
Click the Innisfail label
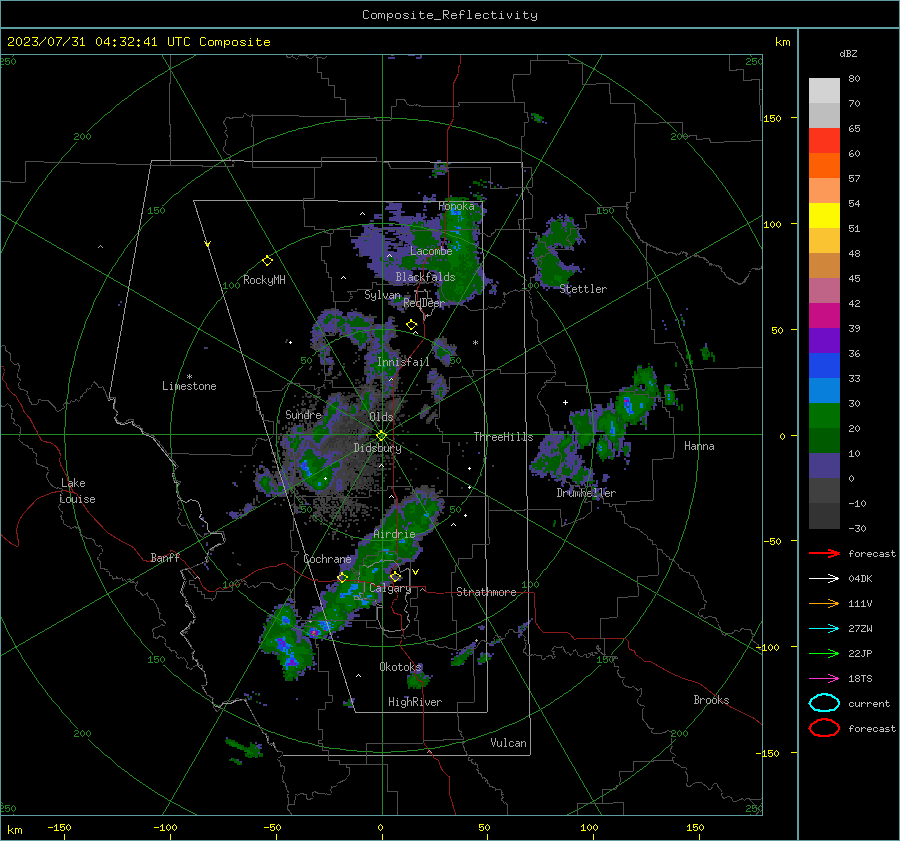point(403,362)
